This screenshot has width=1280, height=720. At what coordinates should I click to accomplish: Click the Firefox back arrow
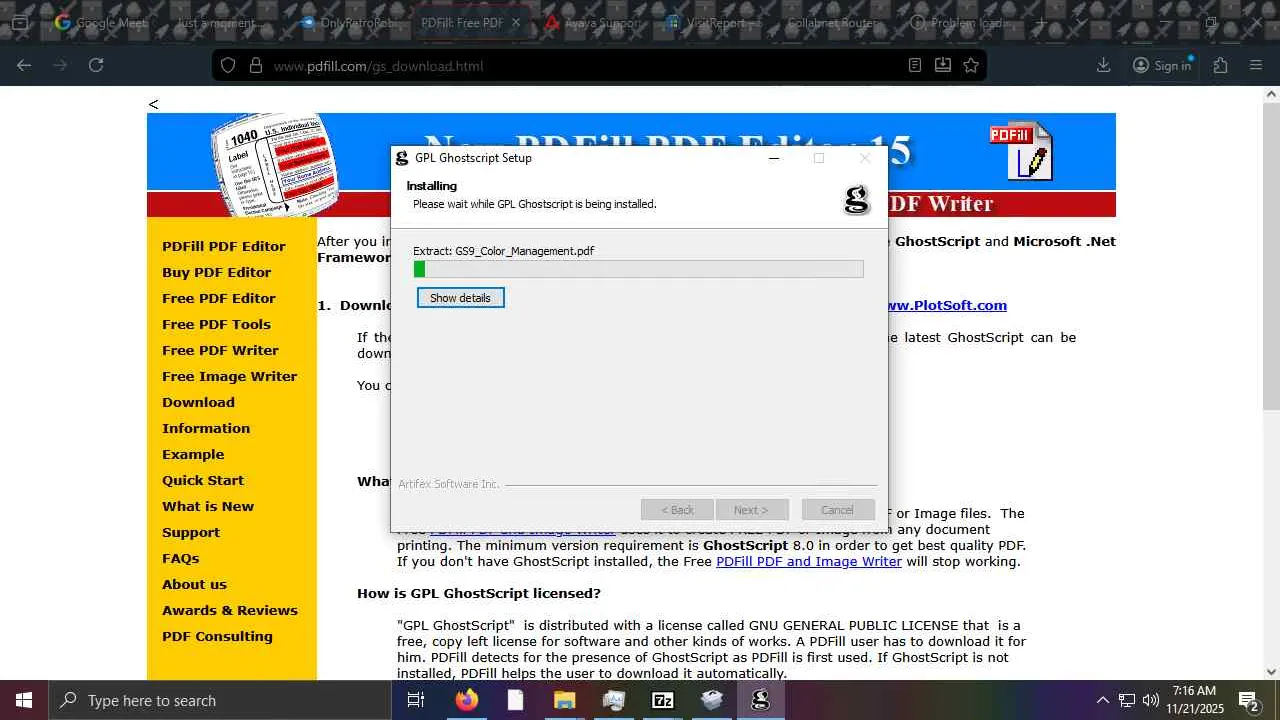click(24, 65)
